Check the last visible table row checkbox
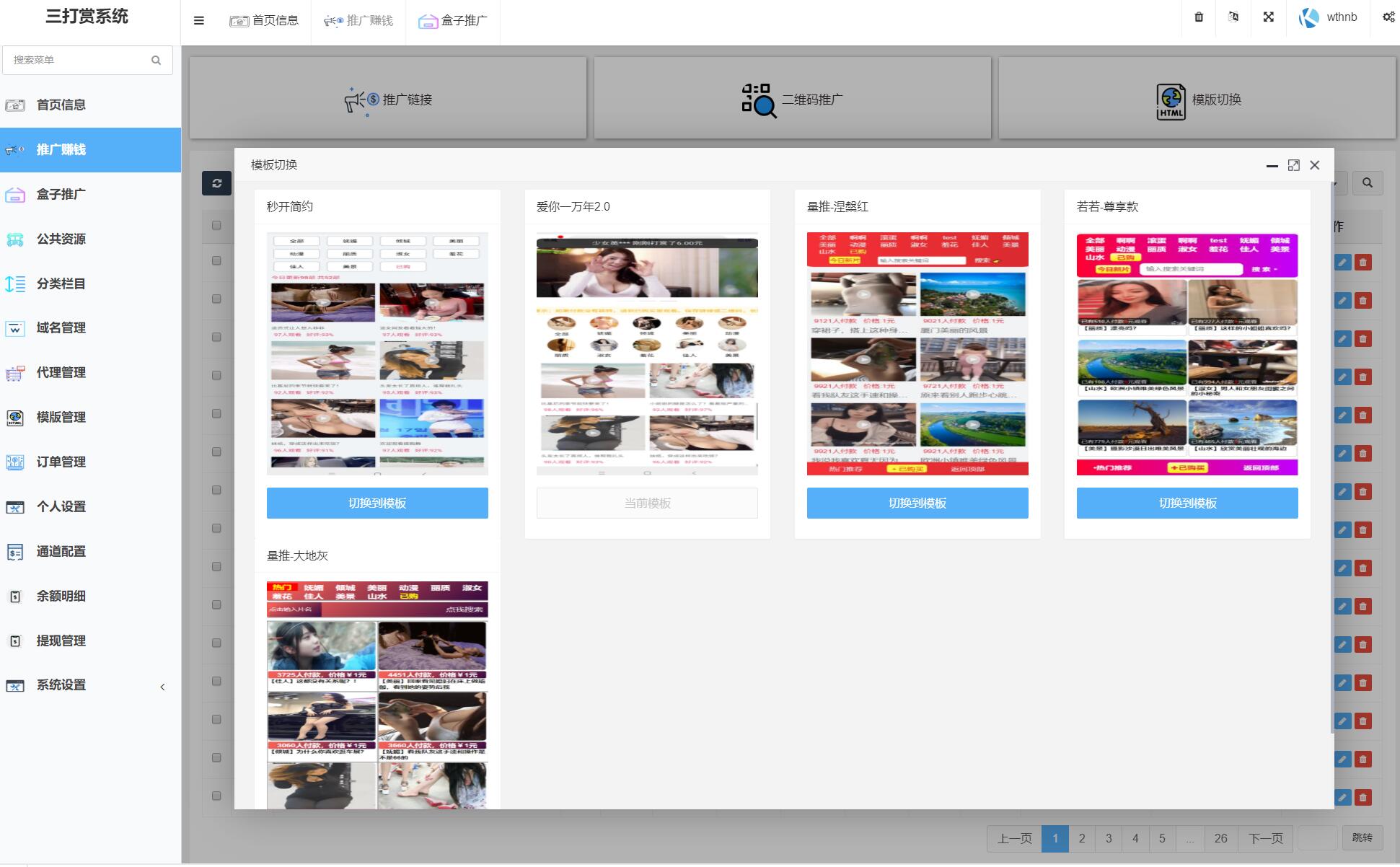 tap(216, 796)
